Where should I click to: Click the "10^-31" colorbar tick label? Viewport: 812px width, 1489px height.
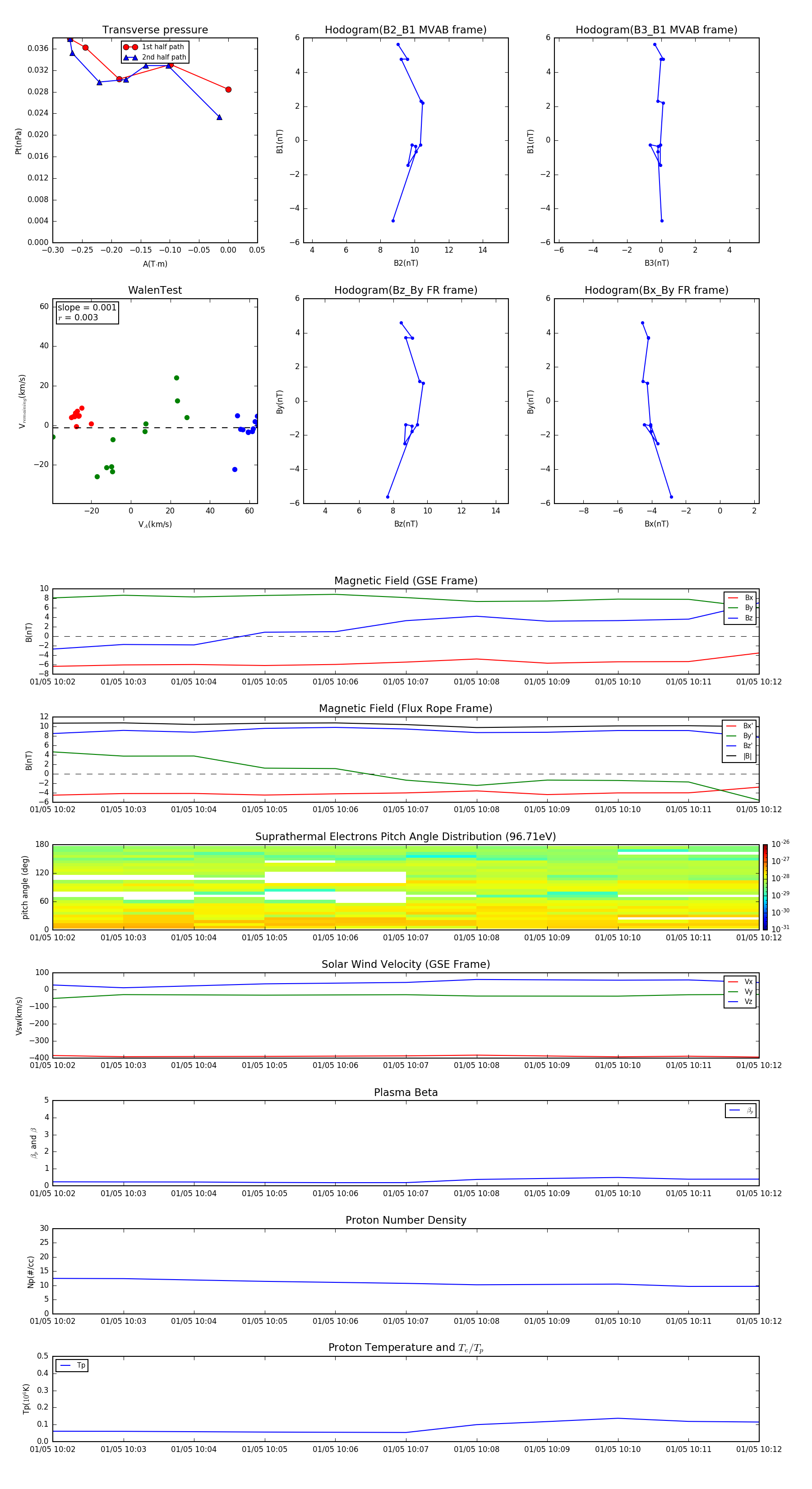[x=780, y=929]
